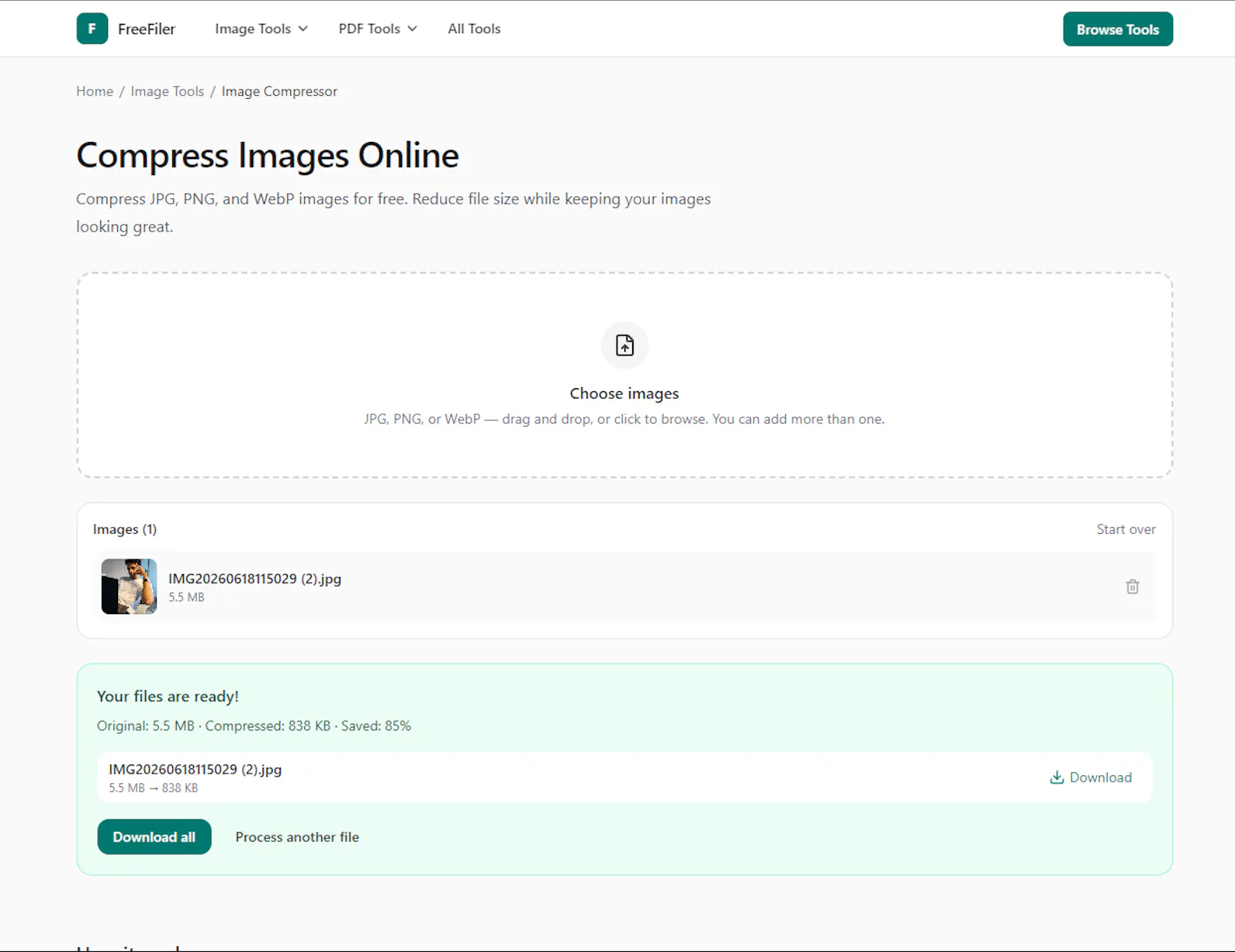Click the 5.5 MB size under uploaded file

[x=187, y=597]
